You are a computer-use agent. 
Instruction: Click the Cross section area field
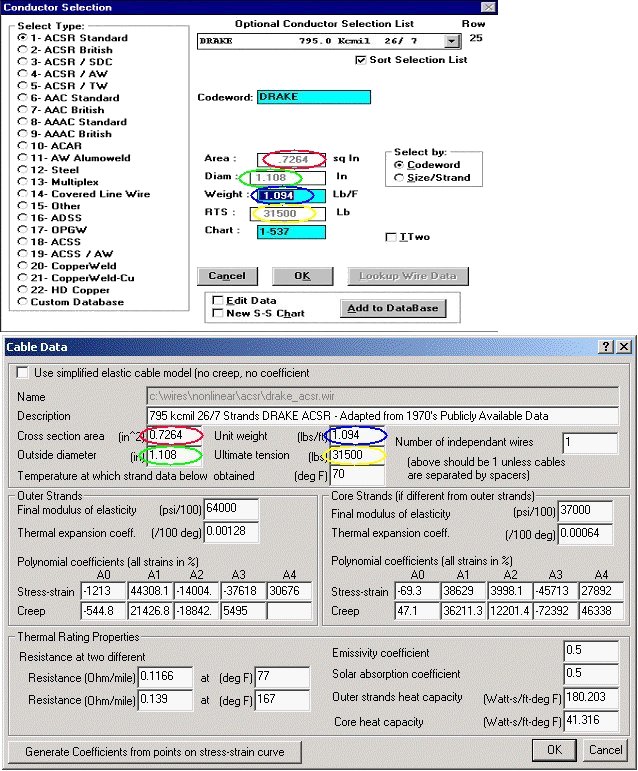(174, 436)
